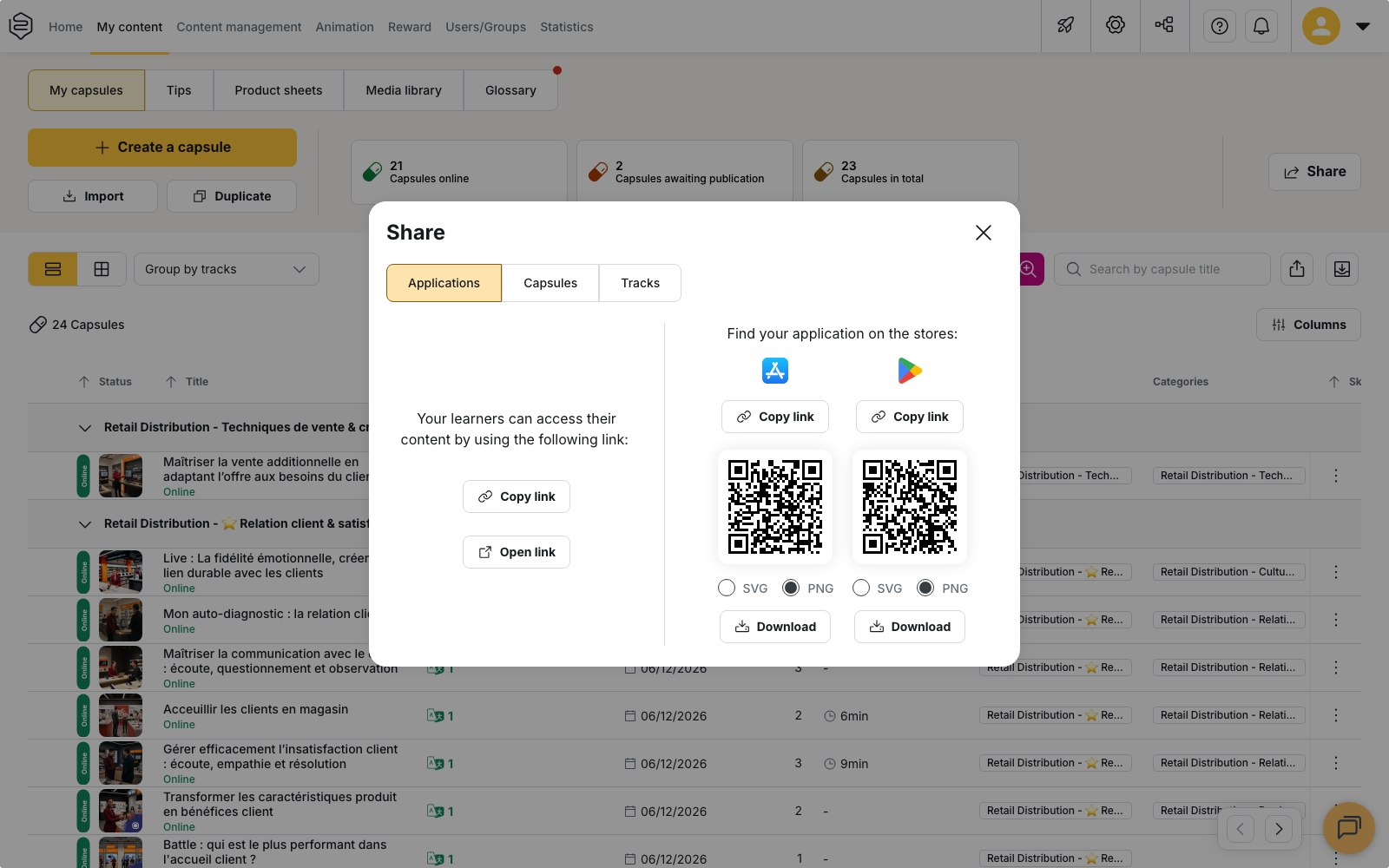
Task: Open settings gear icon in header
Action: tap(1116, 25)
